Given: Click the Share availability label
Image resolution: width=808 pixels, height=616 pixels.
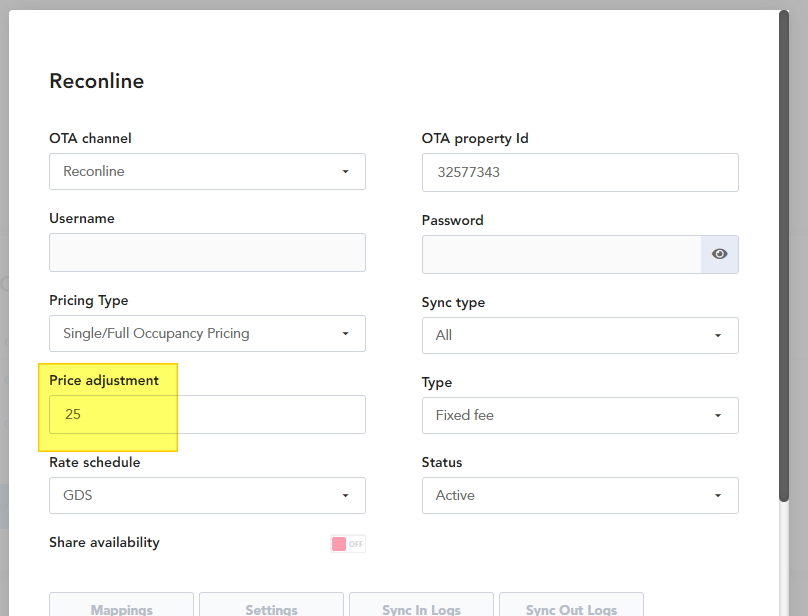Looking at the screenshot, I should [104, 542].
